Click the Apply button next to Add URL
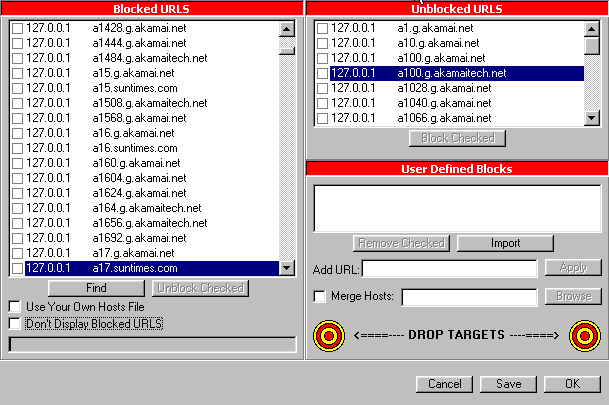This screenshot has width=609, height=405. (573, 268)
